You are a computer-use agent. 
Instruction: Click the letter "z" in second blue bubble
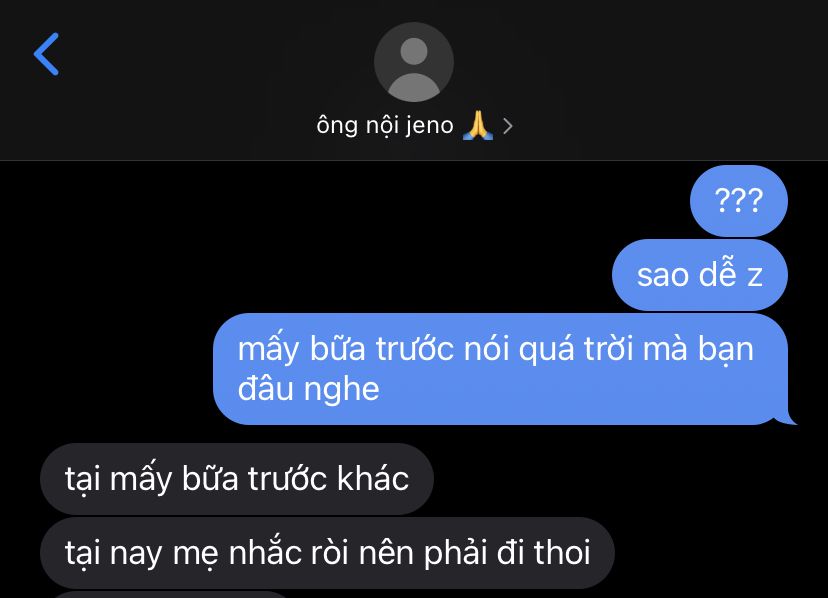[x=755, y=276]
